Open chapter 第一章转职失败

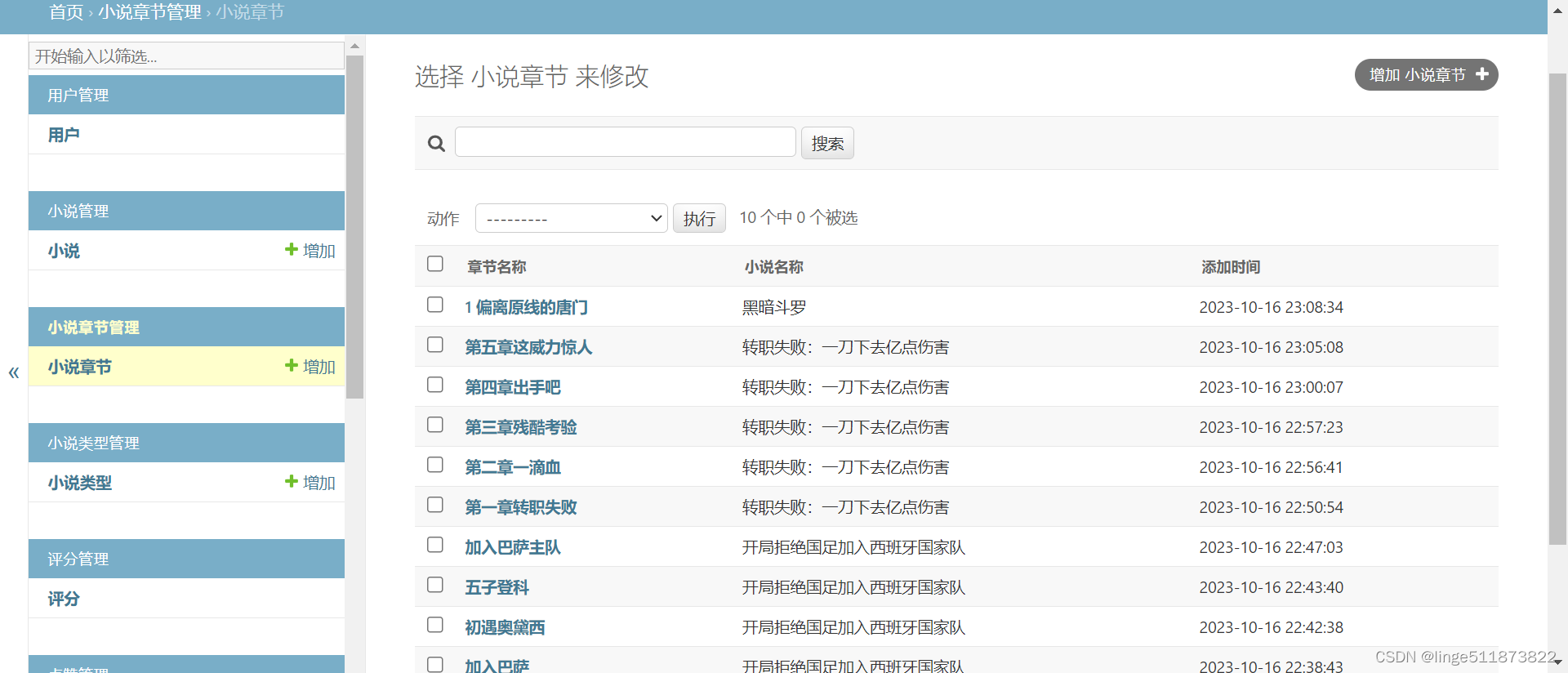(521, 507)
